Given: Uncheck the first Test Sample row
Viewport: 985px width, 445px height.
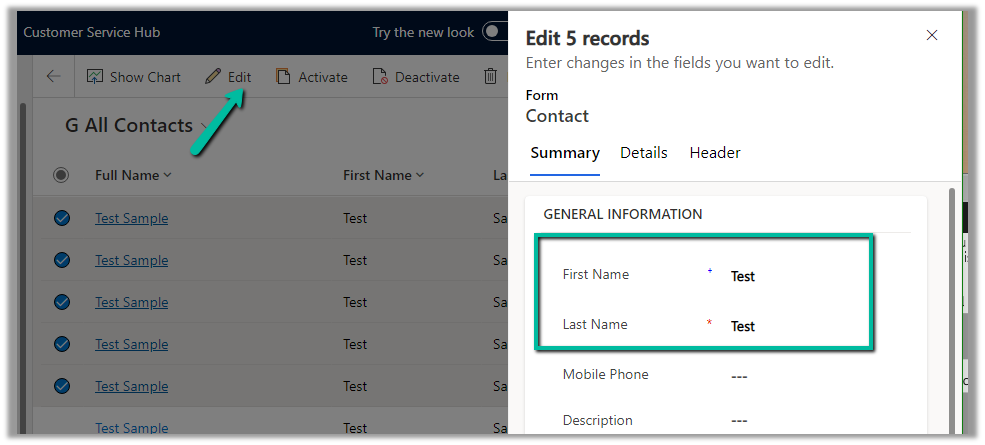Looking at the screenshot, I should 62,218.
